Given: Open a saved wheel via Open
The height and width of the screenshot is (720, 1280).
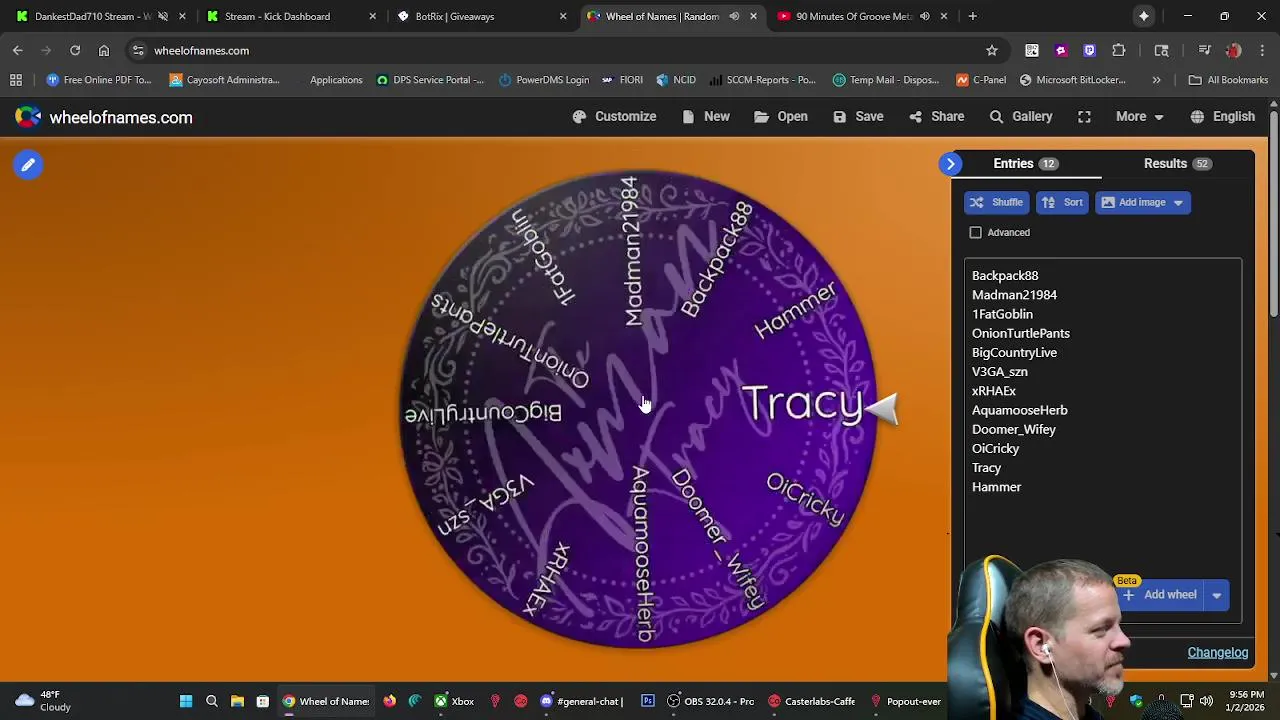Looking at the screenshot, I should click(781, 117).
